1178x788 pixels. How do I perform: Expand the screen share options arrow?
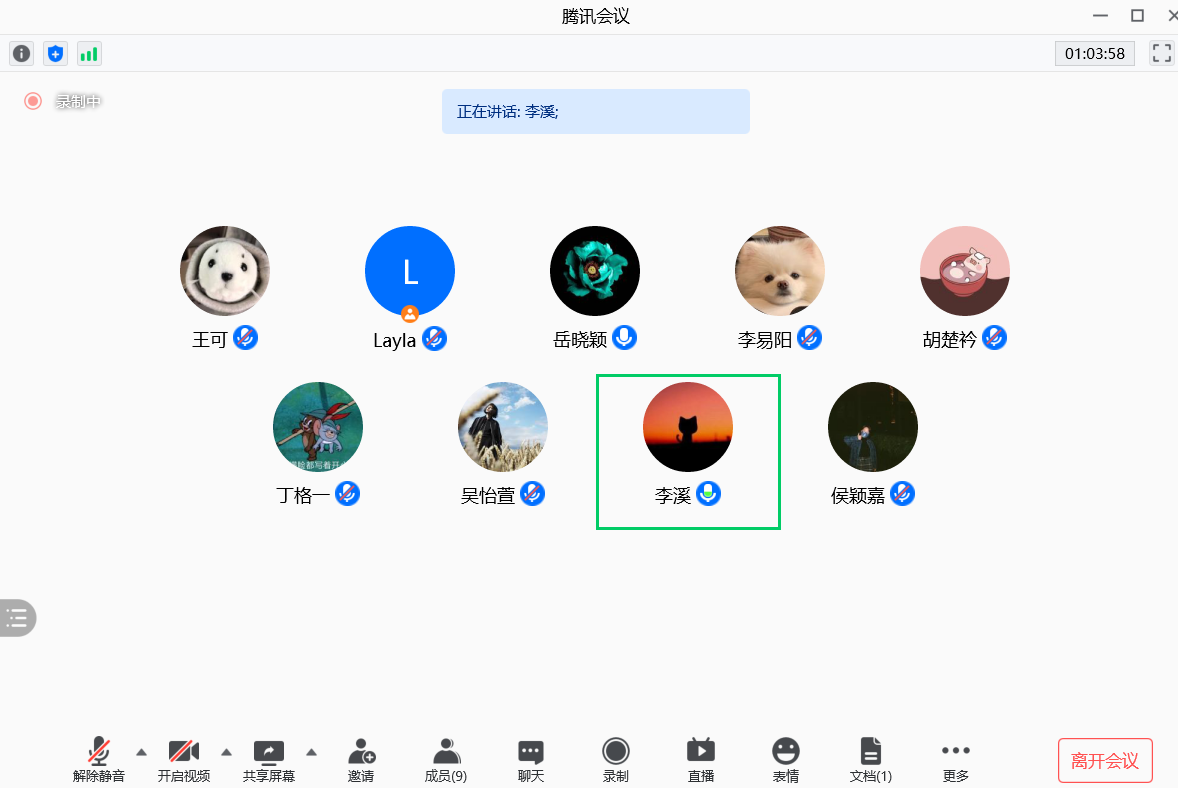tap(311, 751)
